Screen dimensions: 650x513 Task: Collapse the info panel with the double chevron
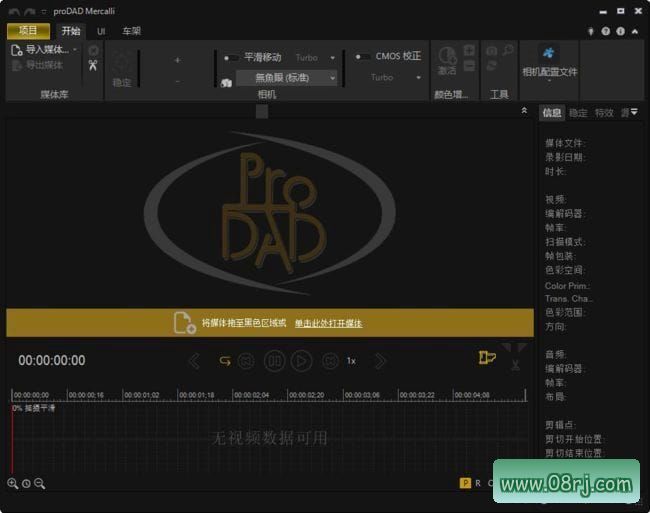point(524,111)
